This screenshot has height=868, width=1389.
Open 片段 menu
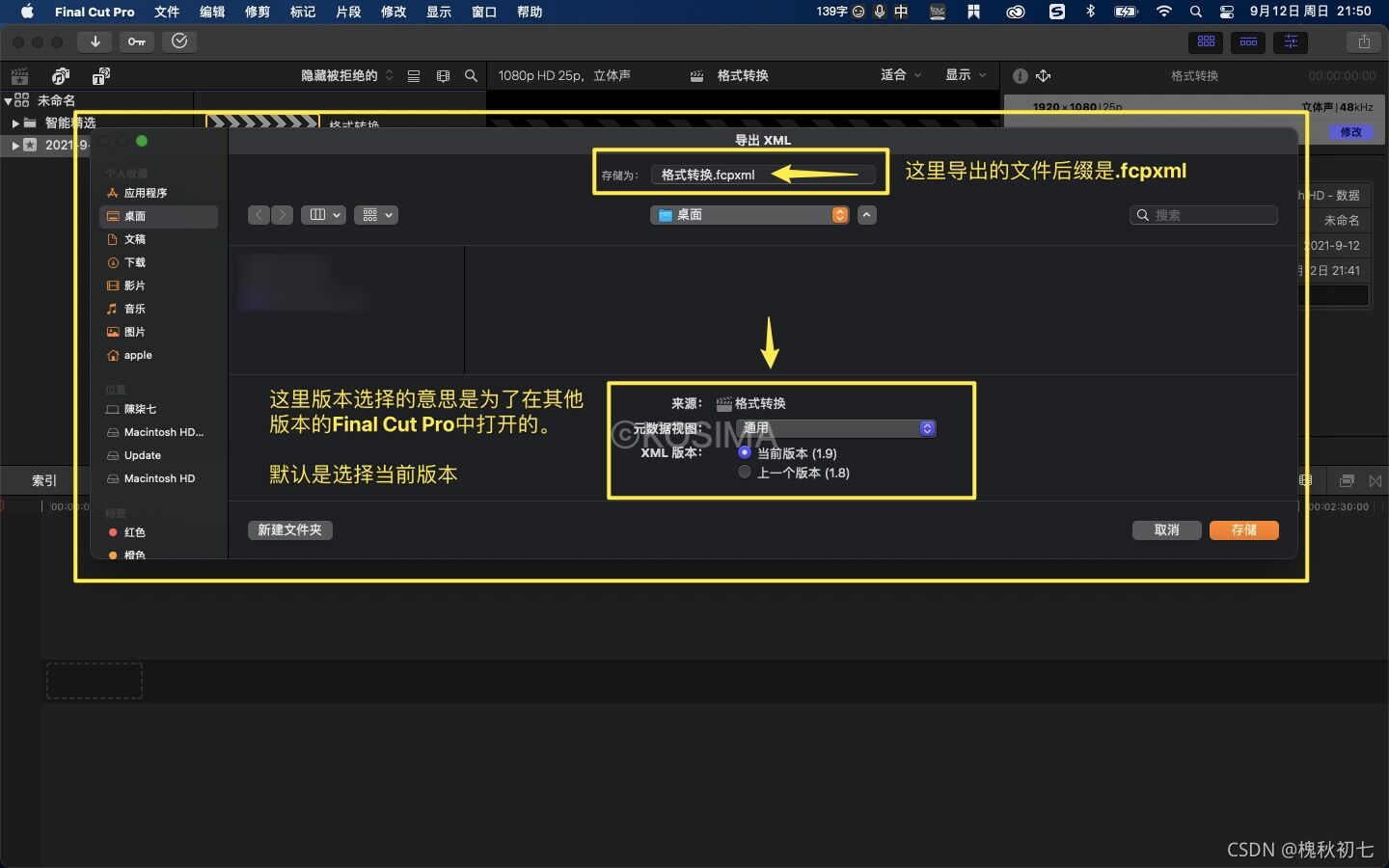(348, 12)
